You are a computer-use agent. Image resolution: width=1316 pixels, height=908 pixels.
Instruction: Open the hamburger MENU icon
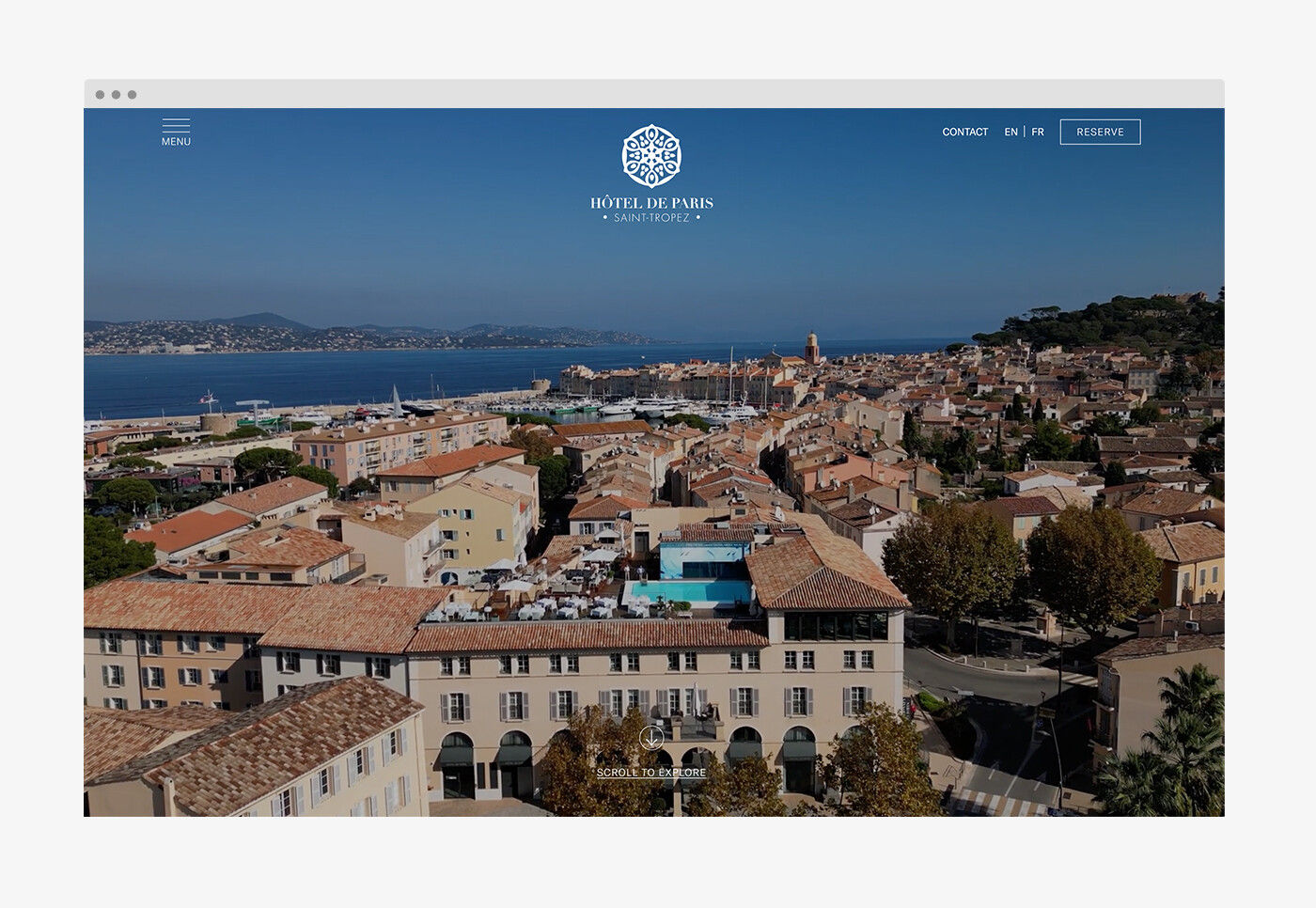[176, 125]
